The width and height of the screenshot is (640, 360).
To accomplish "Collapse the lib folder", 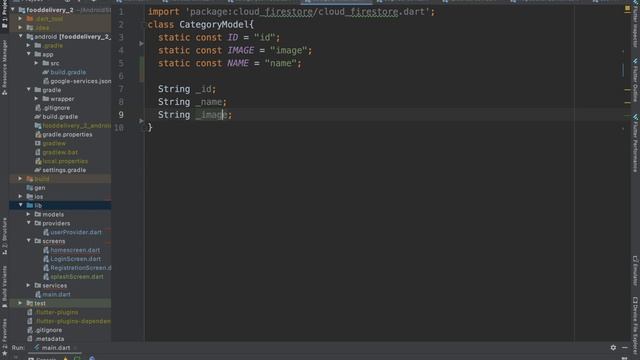I will coord(21,205).
